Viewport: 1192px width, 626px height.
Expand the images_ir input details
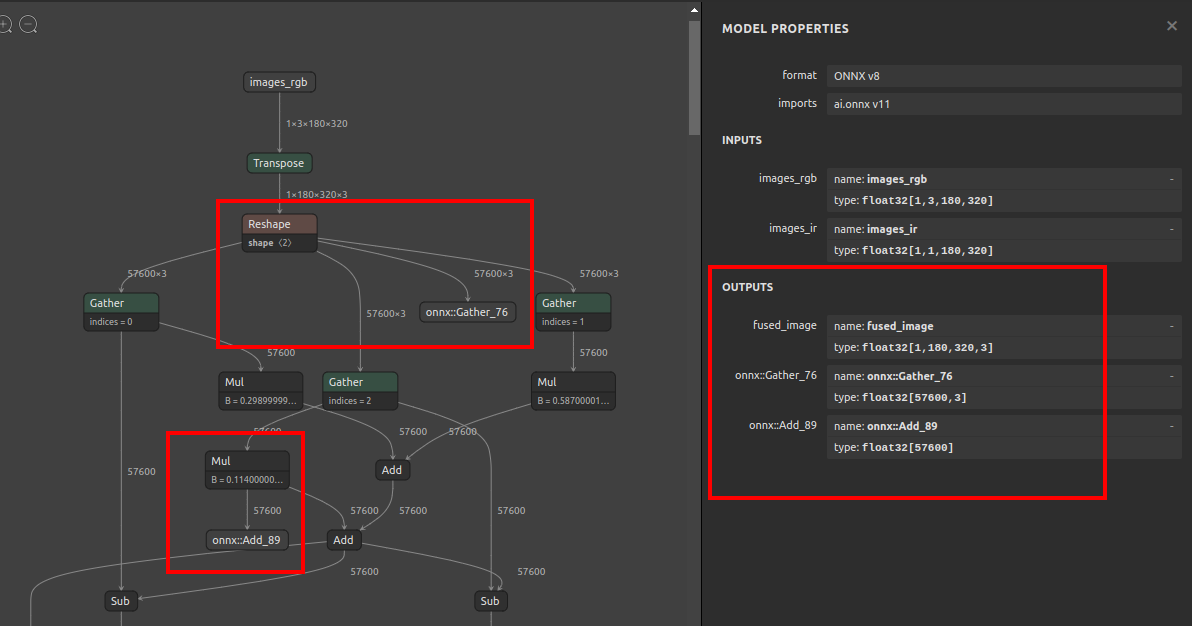click(1171, 229)
